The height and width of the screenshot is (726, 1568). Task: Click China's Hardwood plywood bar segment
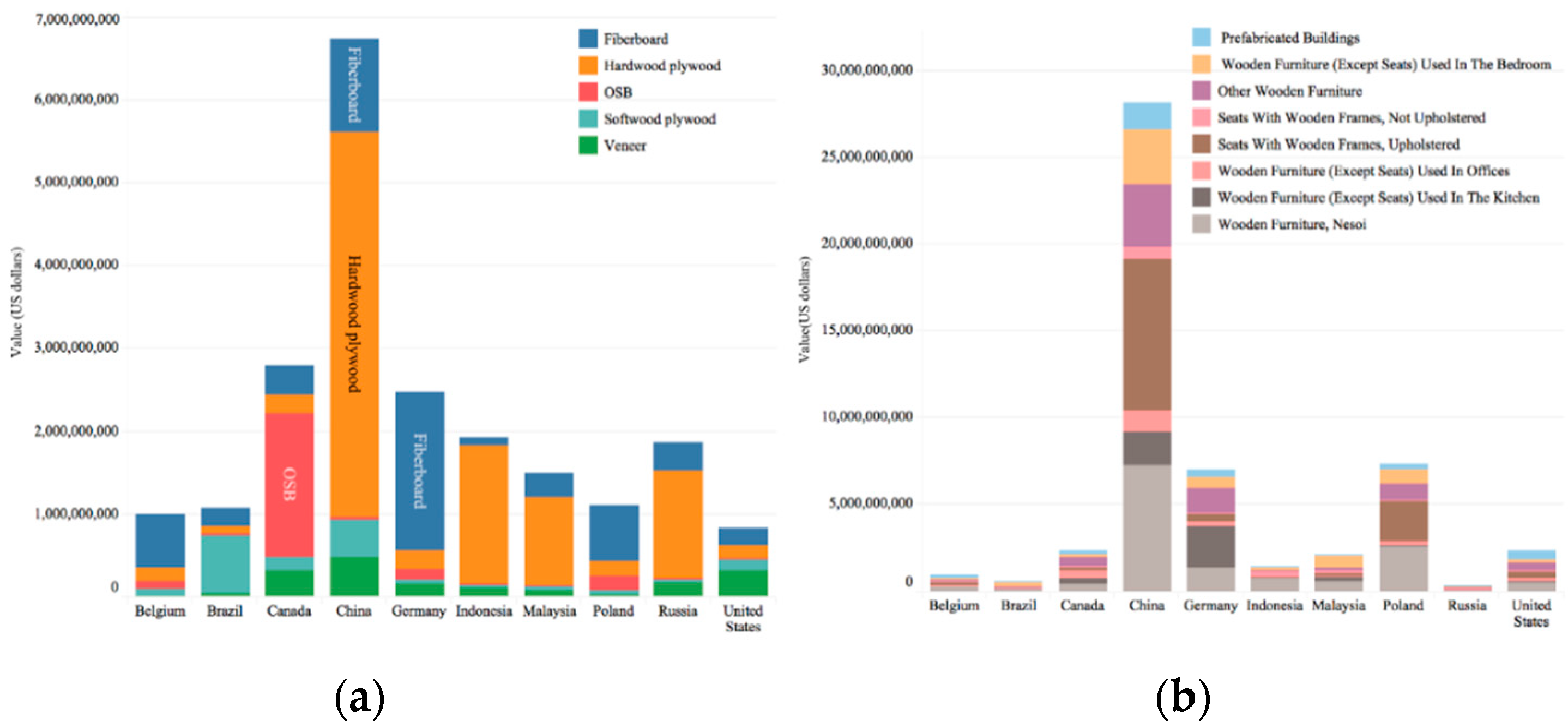(354, 324)
